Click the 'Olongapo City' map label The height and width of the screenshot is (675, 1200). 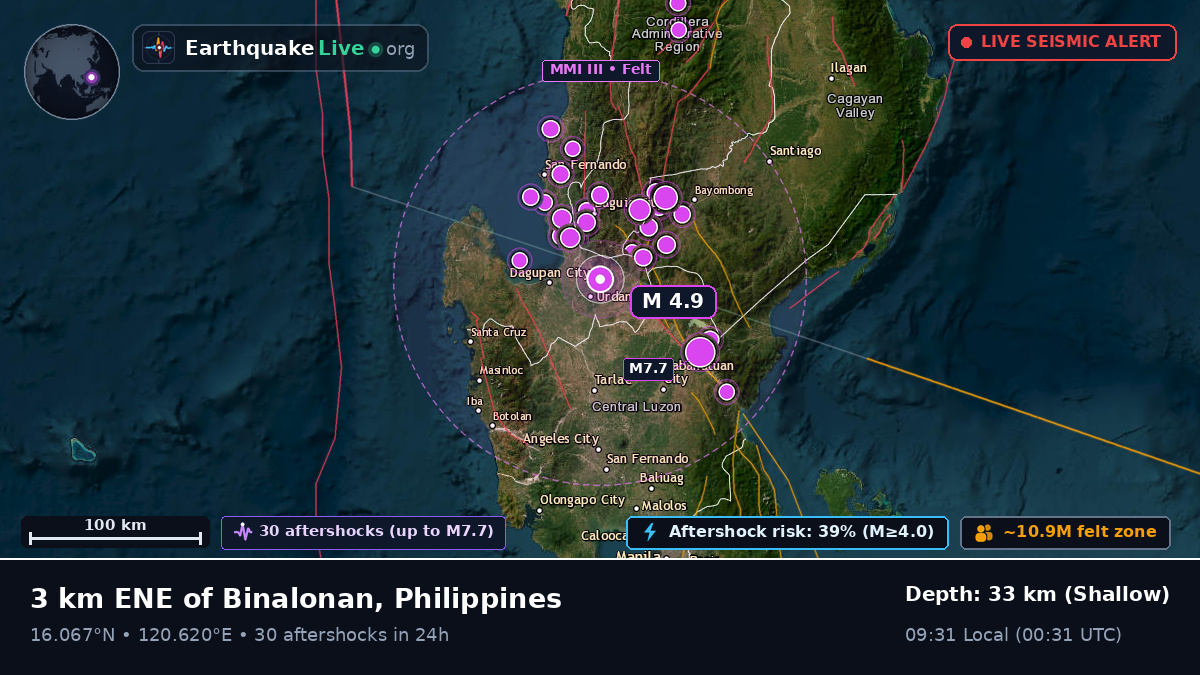pos(583,500)
